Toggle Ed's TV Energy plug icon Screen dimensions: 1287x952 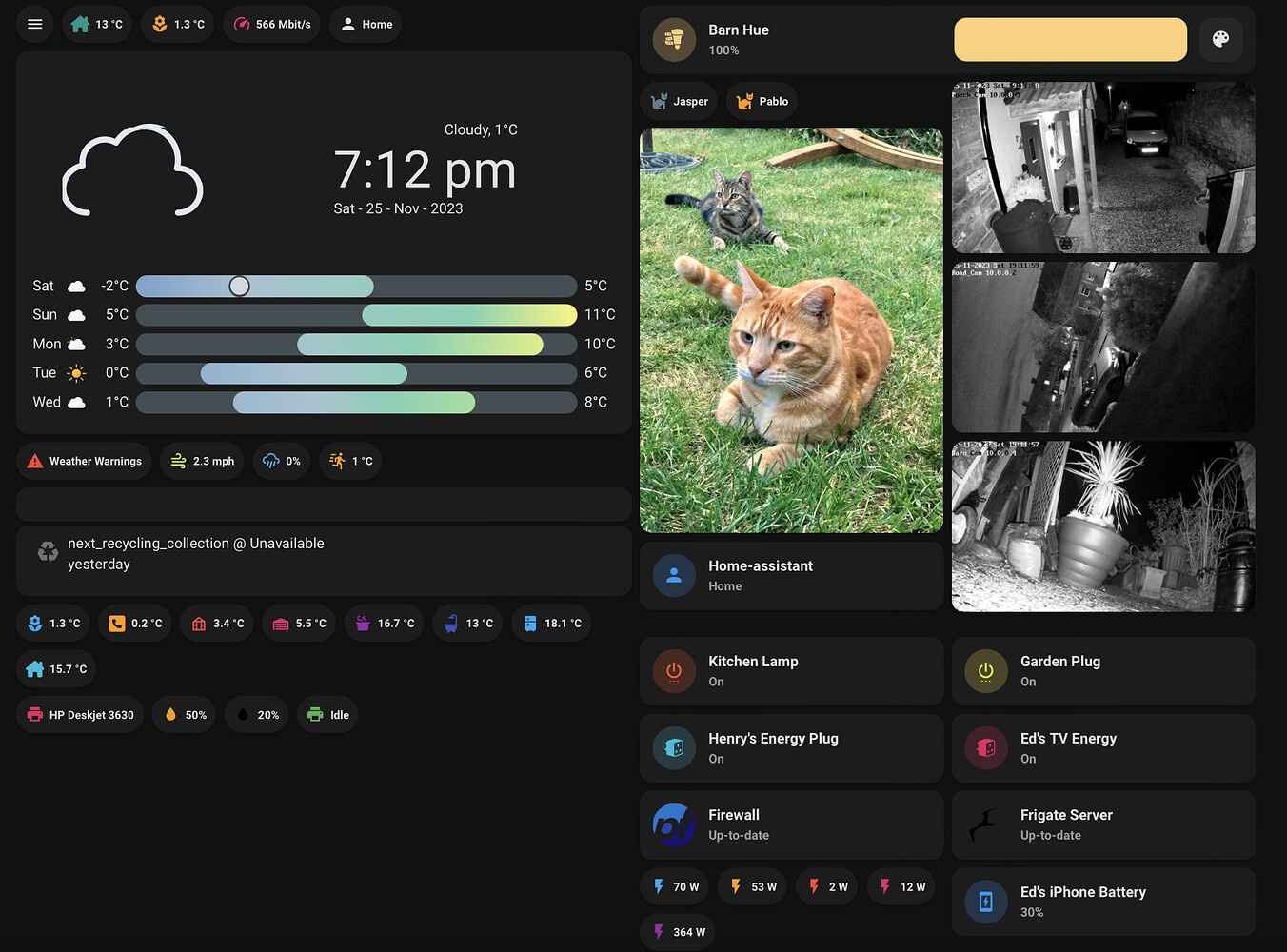click(986, 748)
